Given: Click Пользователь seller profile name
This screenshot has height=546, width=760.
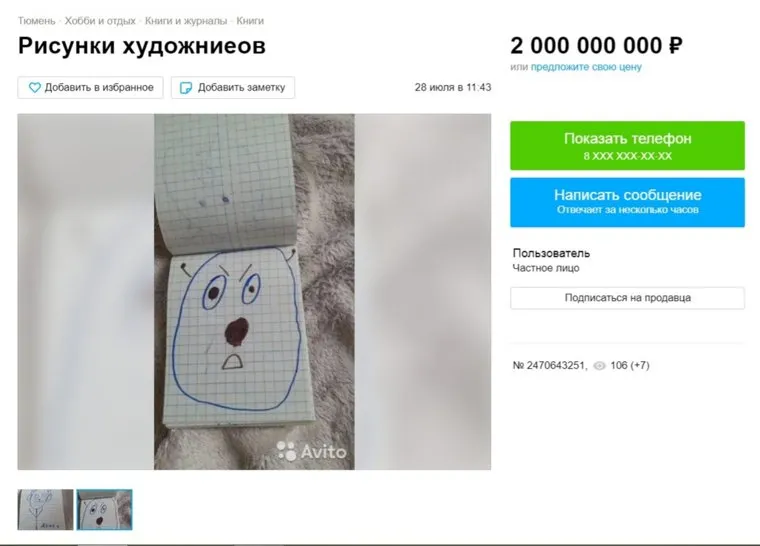Looking at the screenshot, I should [x=551, y=253].
